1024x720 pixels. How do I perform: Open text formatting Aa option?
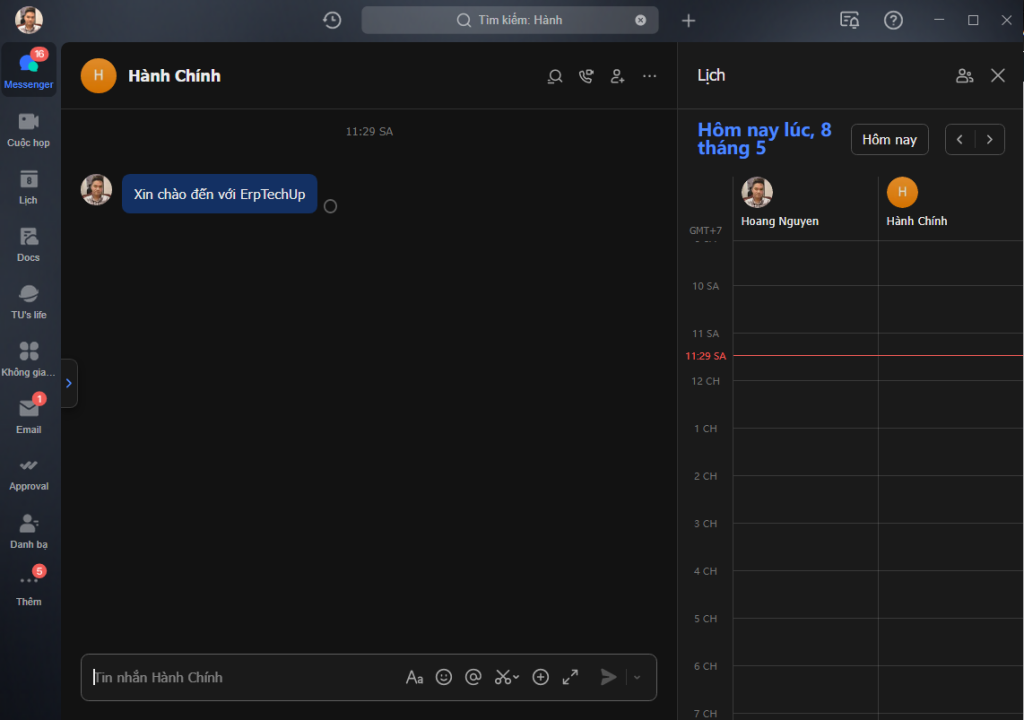click(414, 677)
